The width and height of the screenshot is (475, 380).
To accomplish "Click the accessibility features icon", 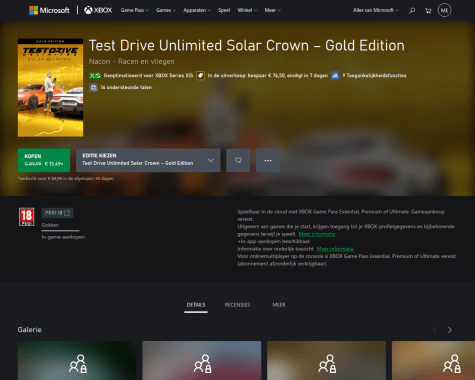I will point(335,76).
